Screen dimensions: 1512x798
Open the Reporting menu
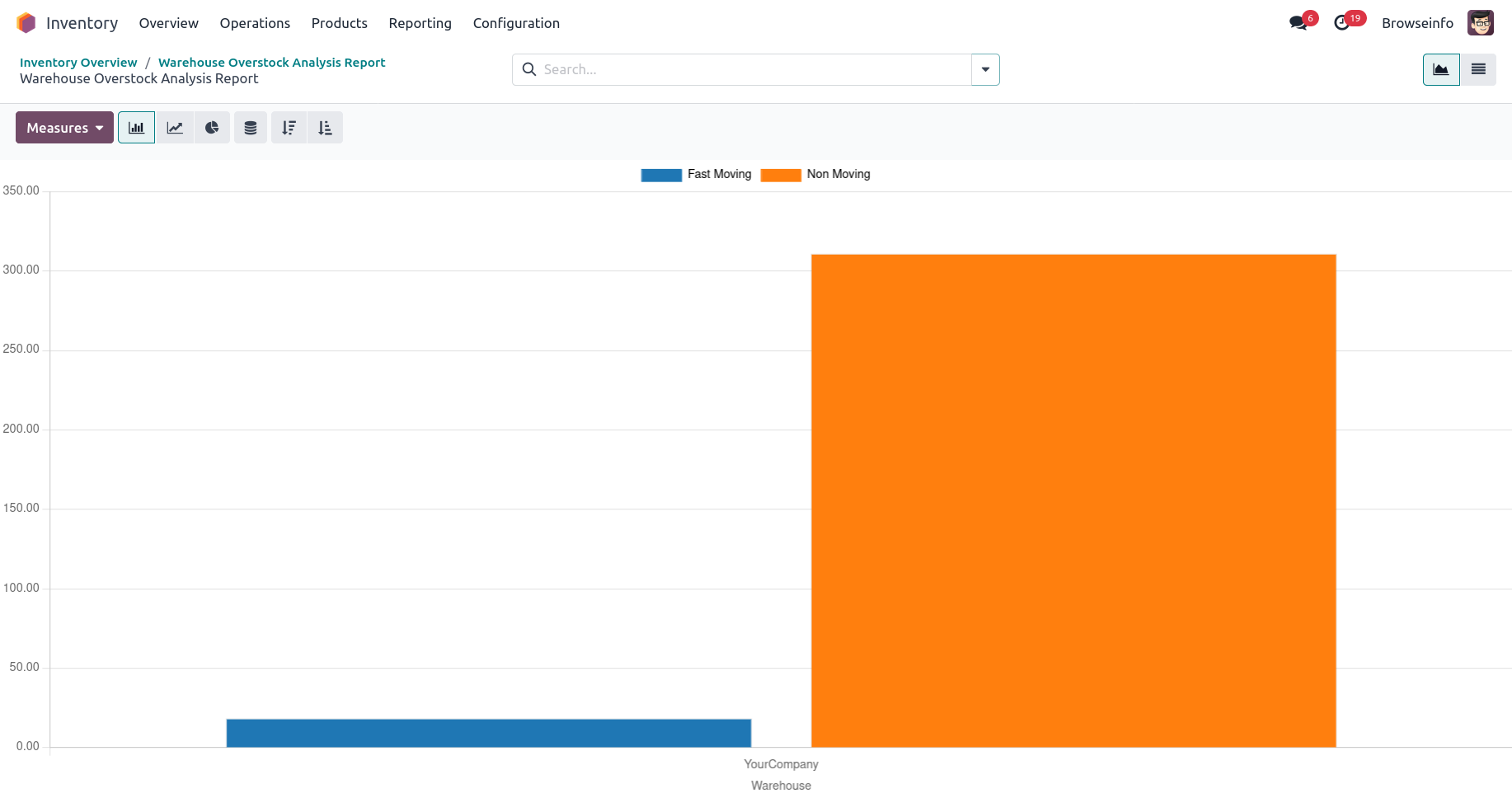click(x=420, y=23)
